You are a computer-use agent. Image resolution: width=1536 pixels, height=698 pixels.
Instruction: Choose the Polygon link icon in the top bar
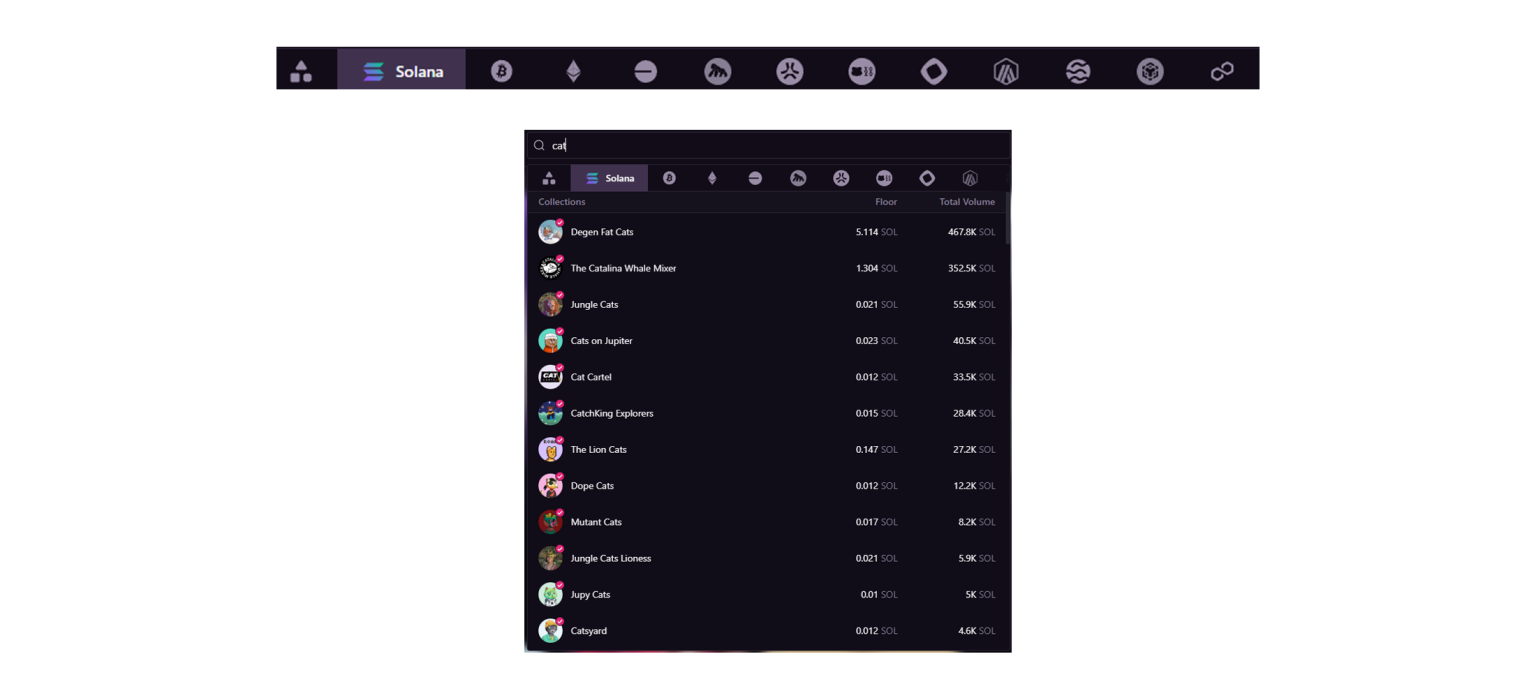coord(1221,71)
